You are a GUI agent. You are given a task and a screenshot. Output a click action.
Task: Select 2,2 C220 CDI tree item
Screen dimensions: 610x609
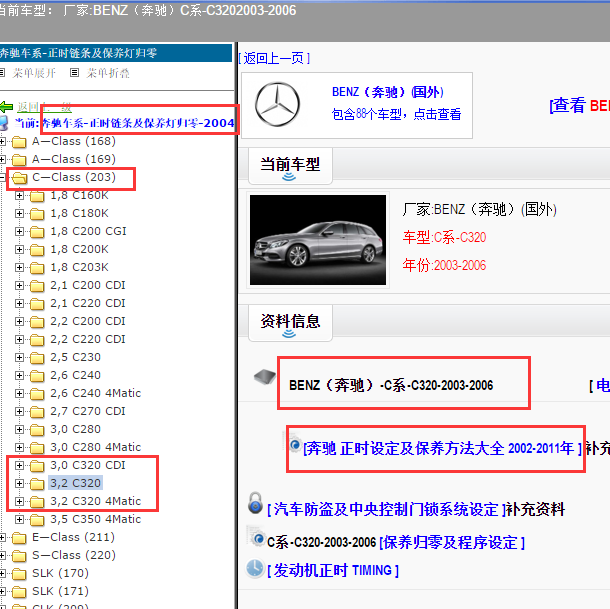tap(88, 339)
